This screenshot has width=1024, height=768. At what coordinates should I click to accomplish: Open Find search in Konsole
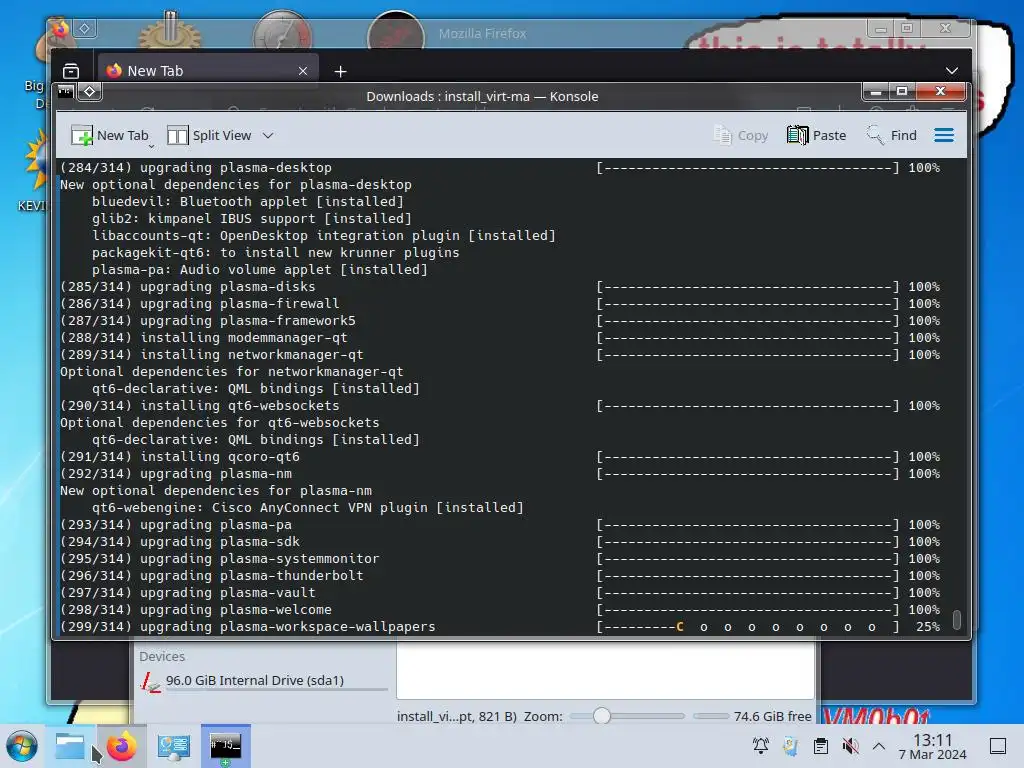coord(891,135)
